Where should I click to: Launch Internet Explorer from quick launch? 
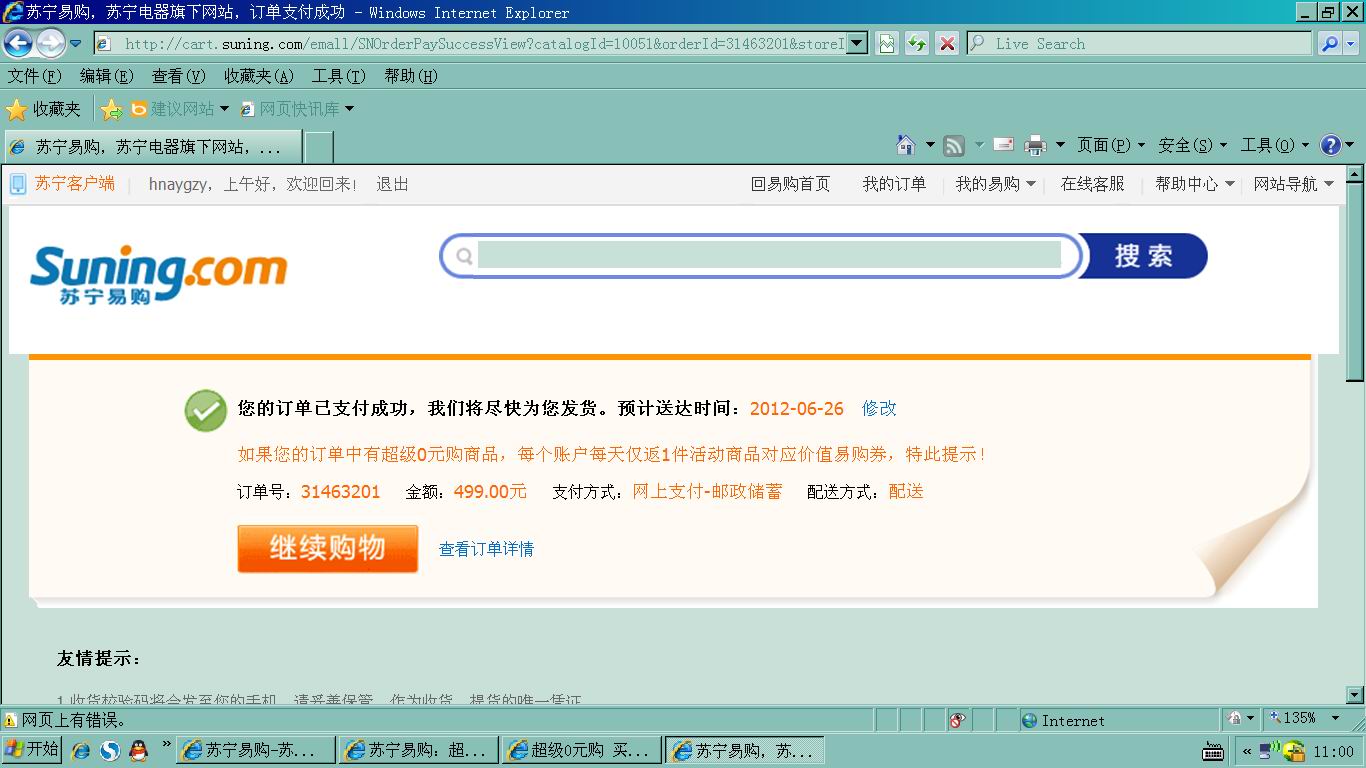click(x=81, y=750)
